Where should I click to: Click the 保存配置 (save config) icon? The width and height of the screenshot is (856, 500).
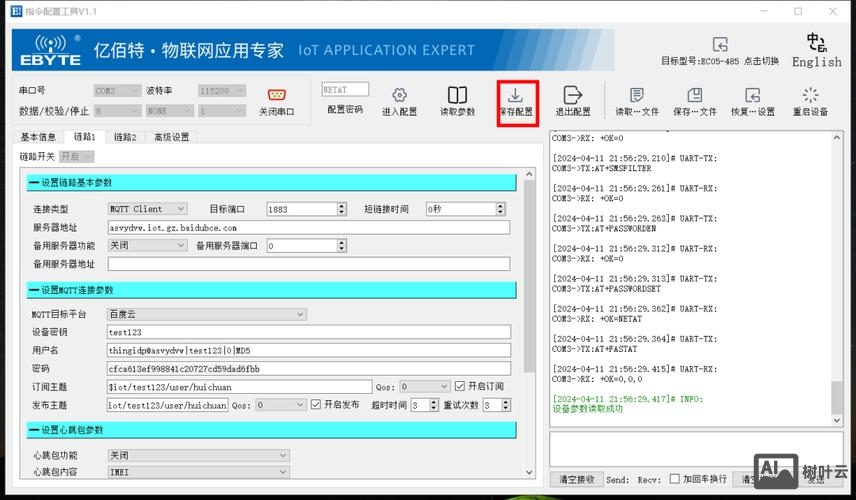click(516, 96)
